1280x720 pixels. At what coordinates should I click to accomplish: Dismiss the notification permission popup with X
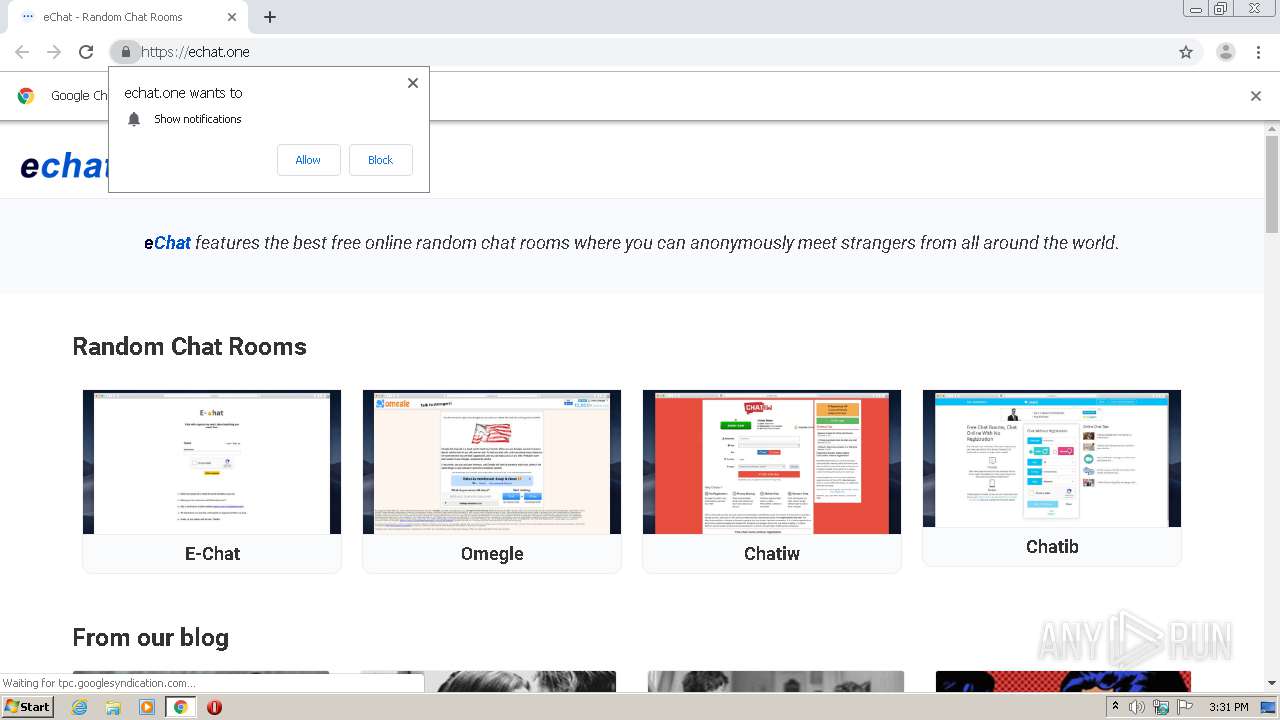click(413, 83)
